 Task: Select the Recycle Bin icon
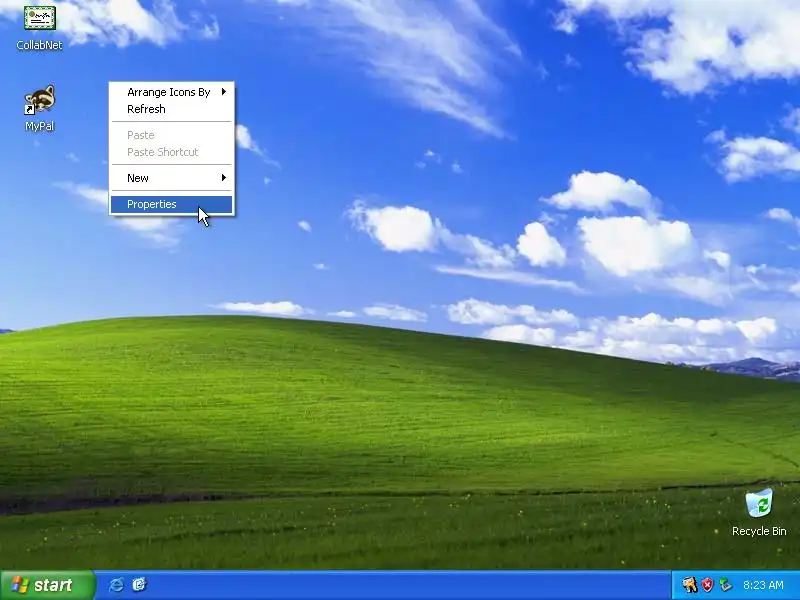point(759,504)
